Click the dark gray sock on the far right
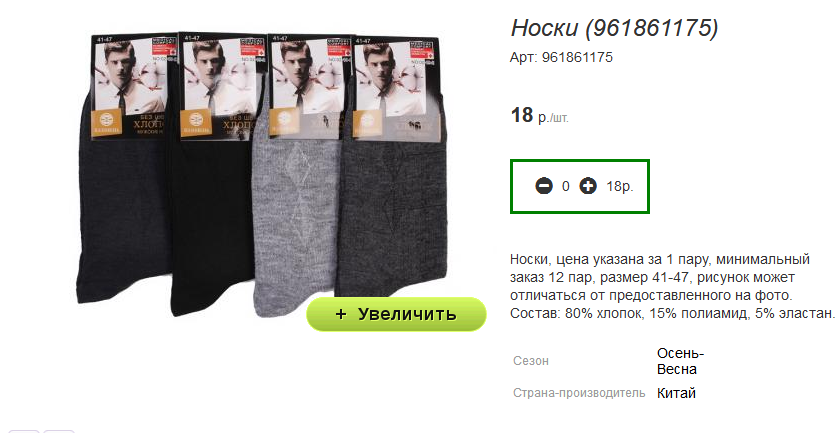837x433 pixels. pos(392,214)
